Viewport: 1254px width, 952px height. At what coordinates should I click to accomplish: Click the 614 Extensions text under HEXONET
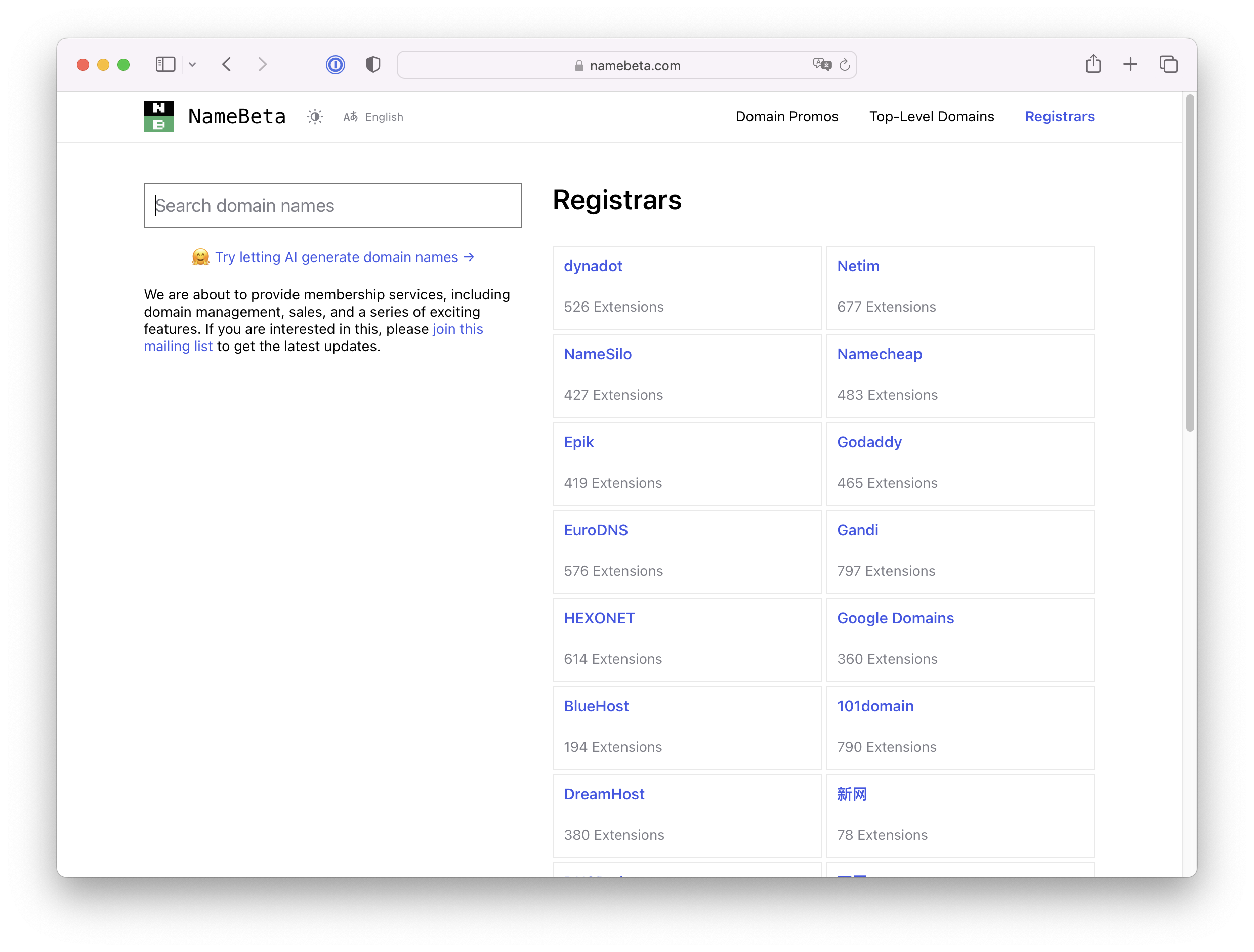(613, 659)
